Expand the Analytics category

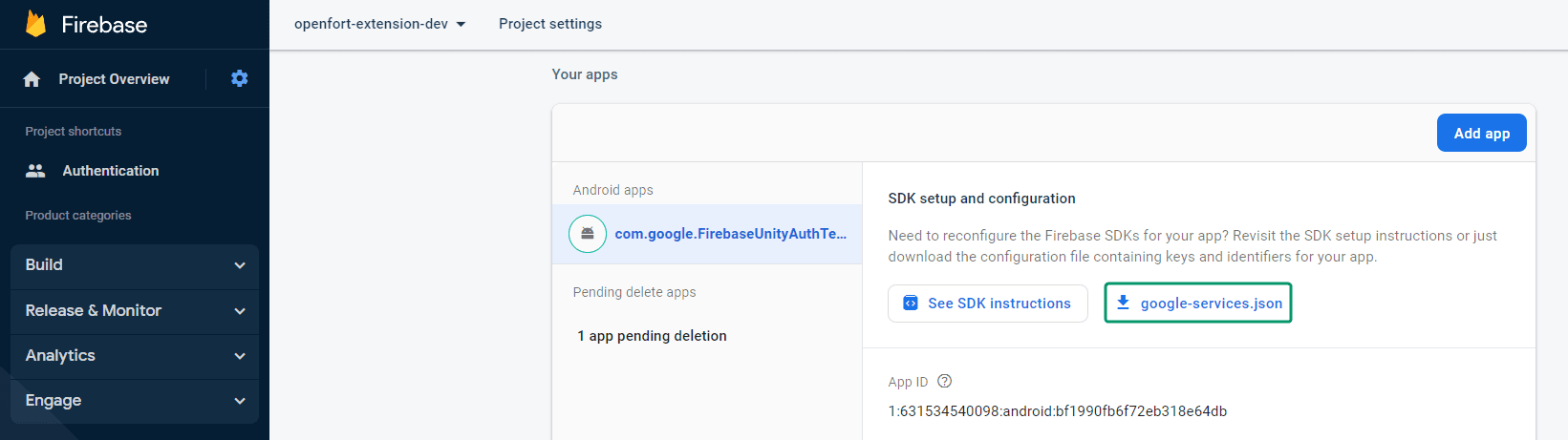pyautogui.click(x=134, y=356)
